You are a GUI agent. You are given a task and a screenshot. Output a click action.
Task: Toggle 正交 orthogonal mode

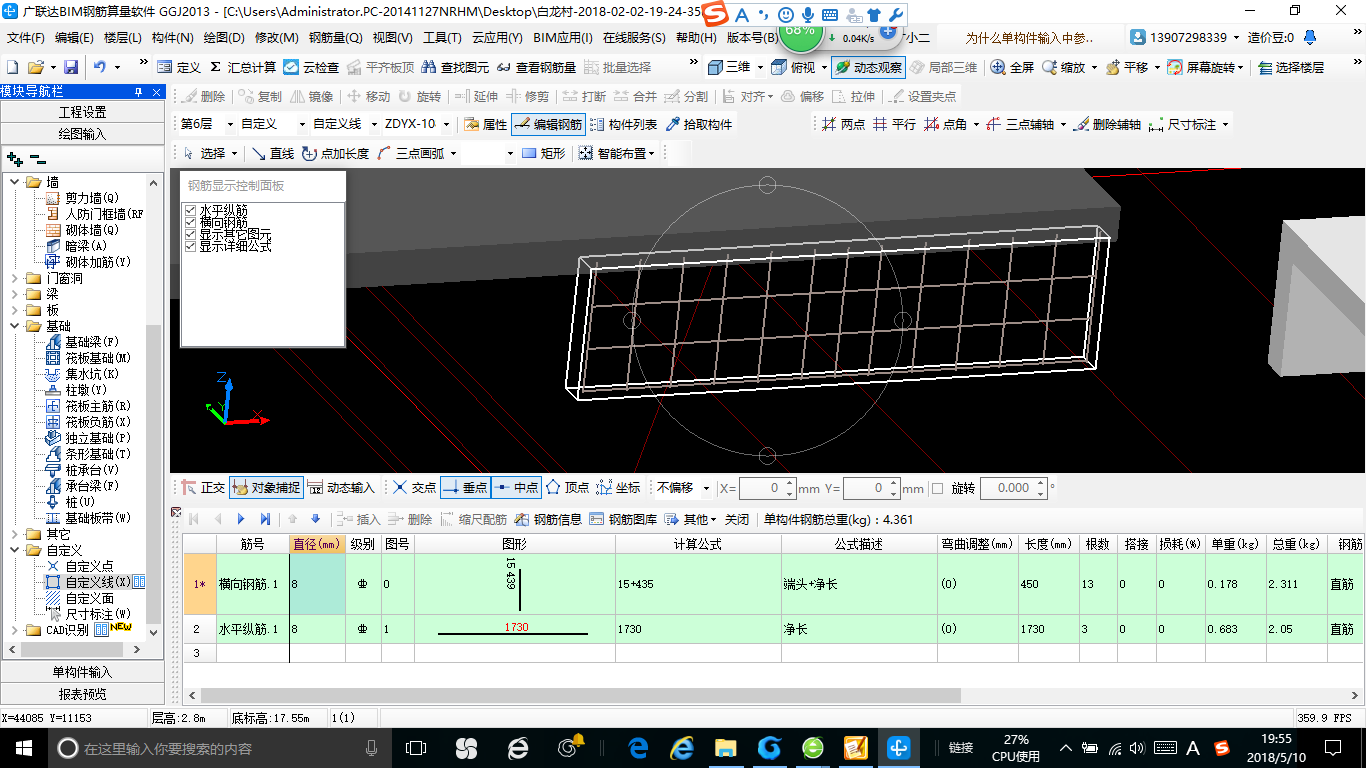pos(203,488)
